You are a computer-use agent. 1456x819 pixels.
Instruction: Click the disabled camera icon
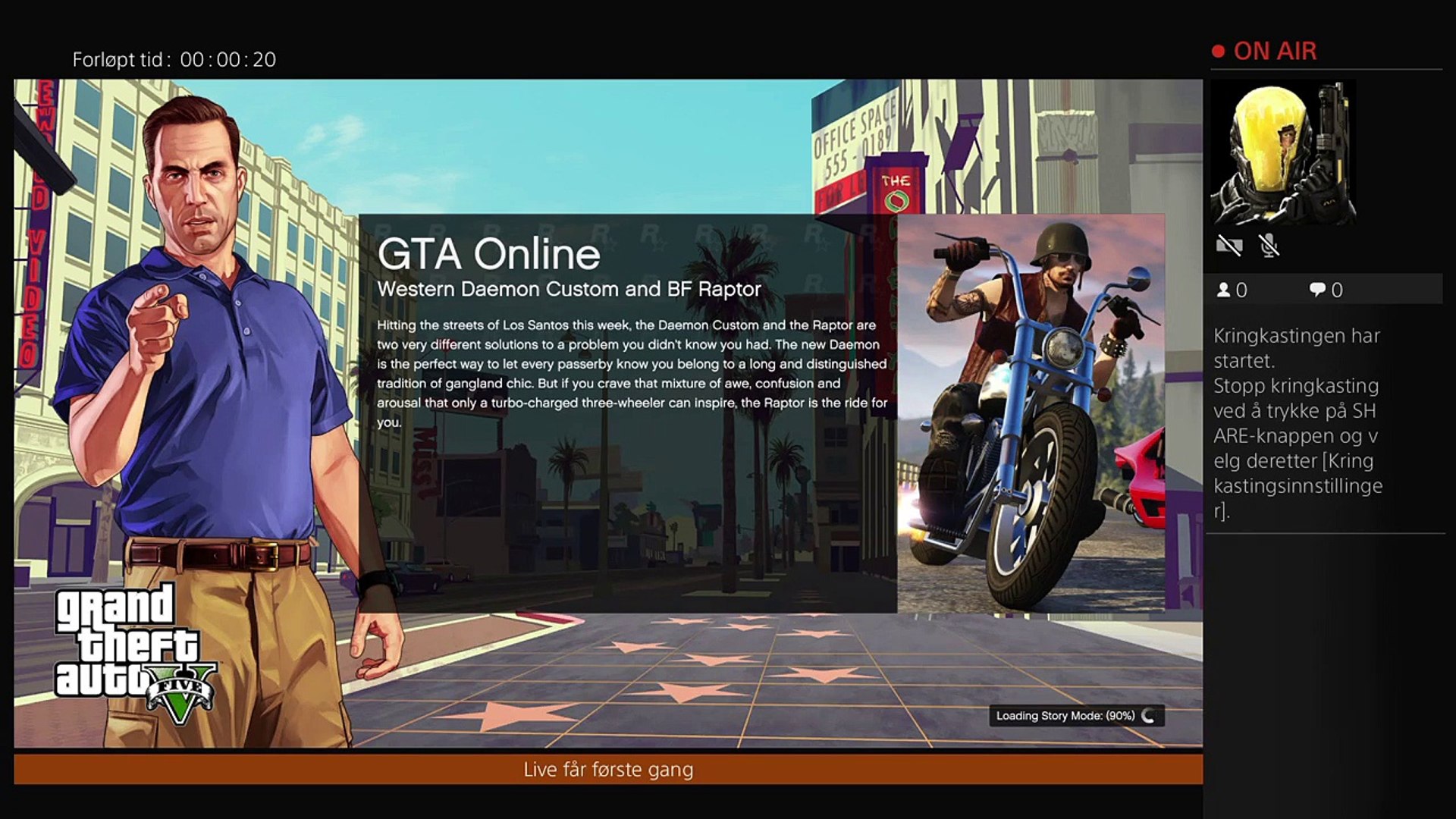(1229, 245)
